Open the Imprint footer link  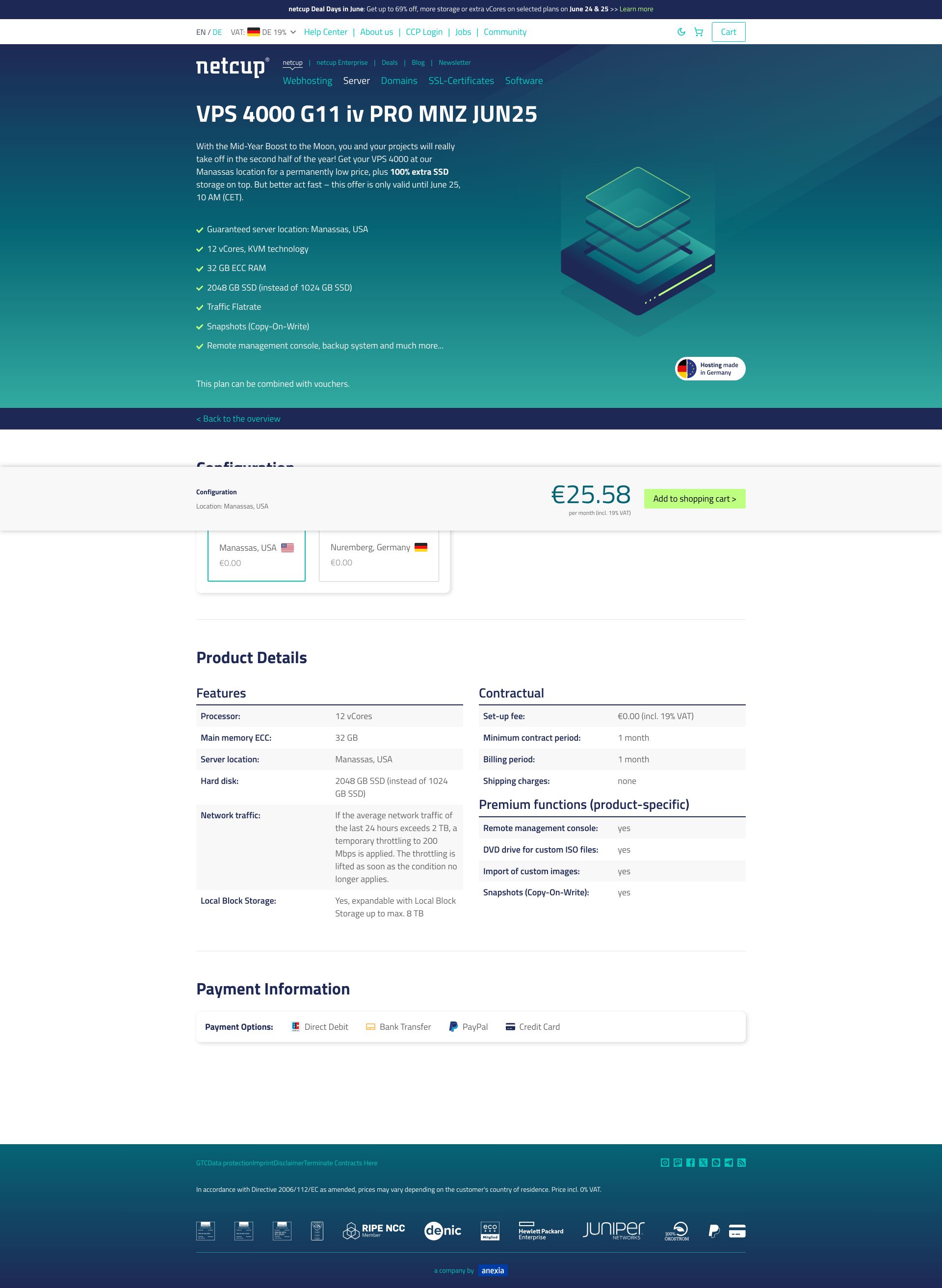pos(263,1163)
